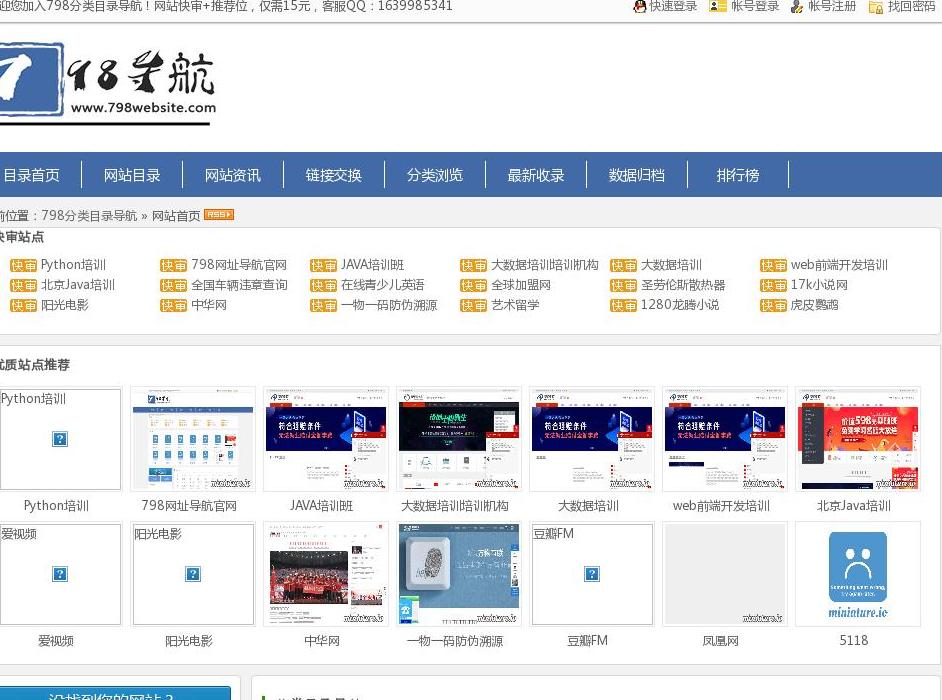Open the 凤凰网 blank thumbnail
Viewport: 942px width, 700px height.
click(x=725, y=574)
